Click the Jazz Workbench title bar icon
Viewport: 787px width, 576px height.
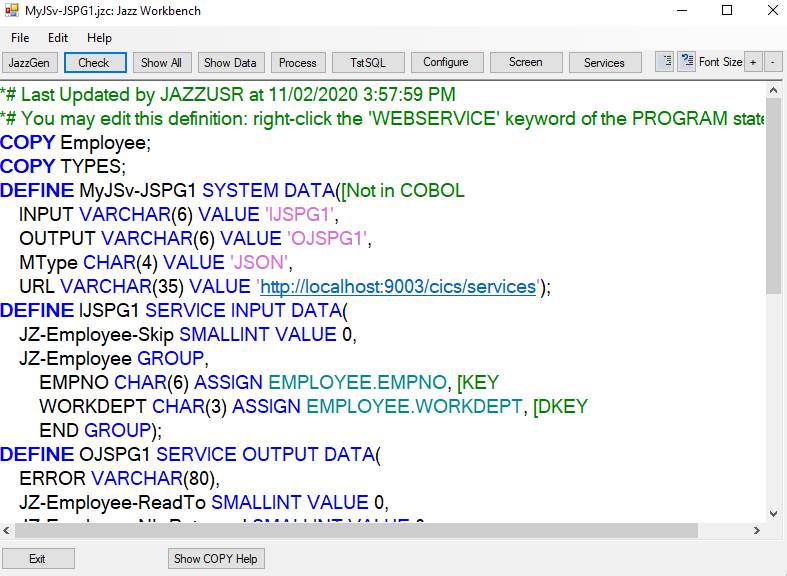[11, 10]
